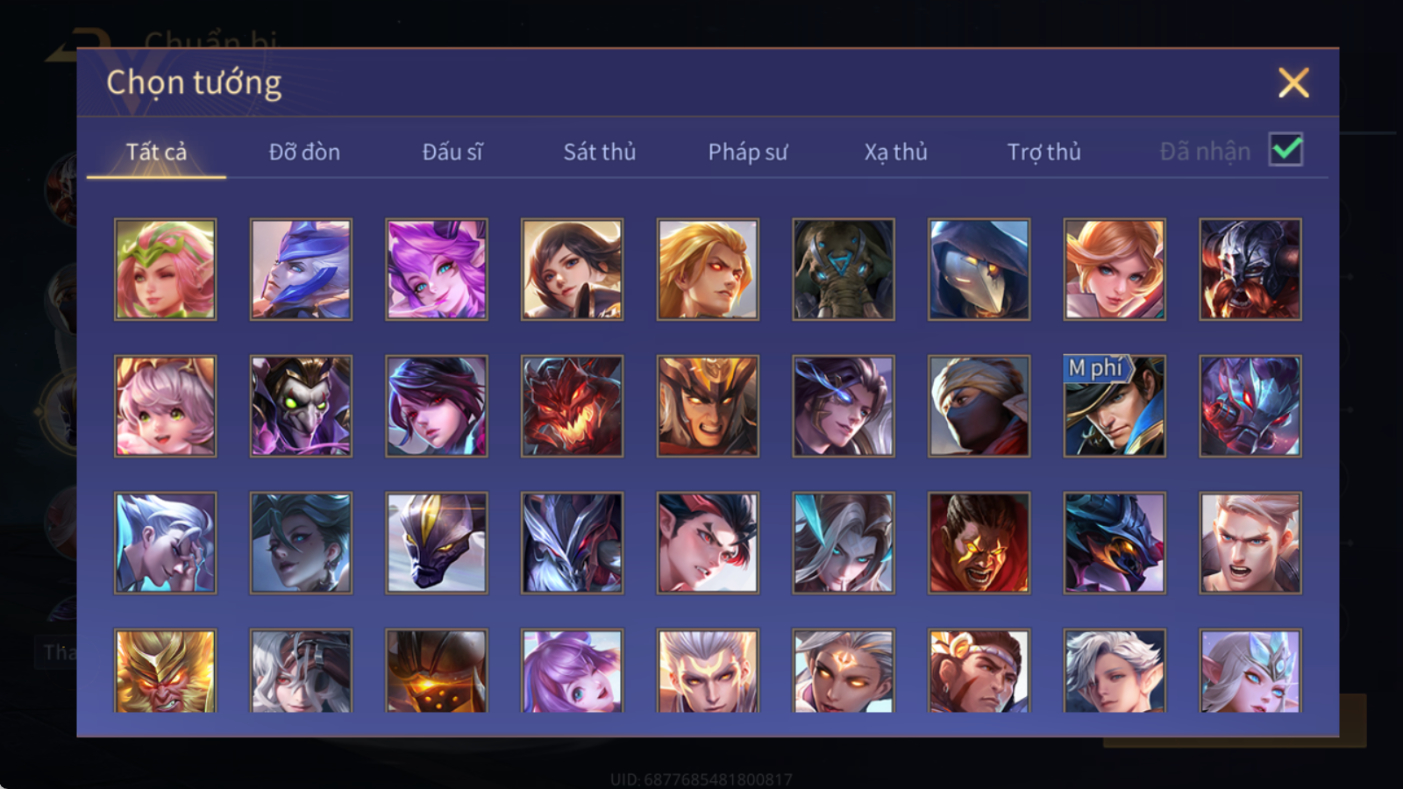The width and height of the screenshot is (1403, 789).
Task: Choose the masked ninja hero with headband
Action: click(979, 406)
